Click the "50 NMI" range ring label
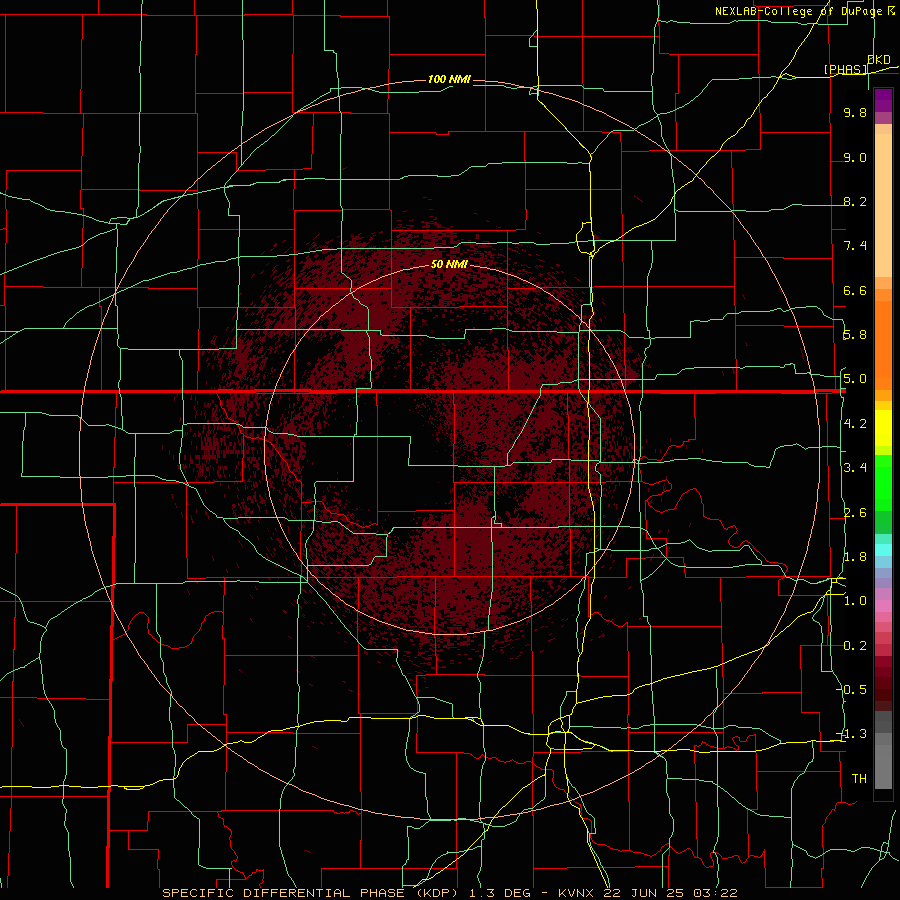 (x=449, y=264)
